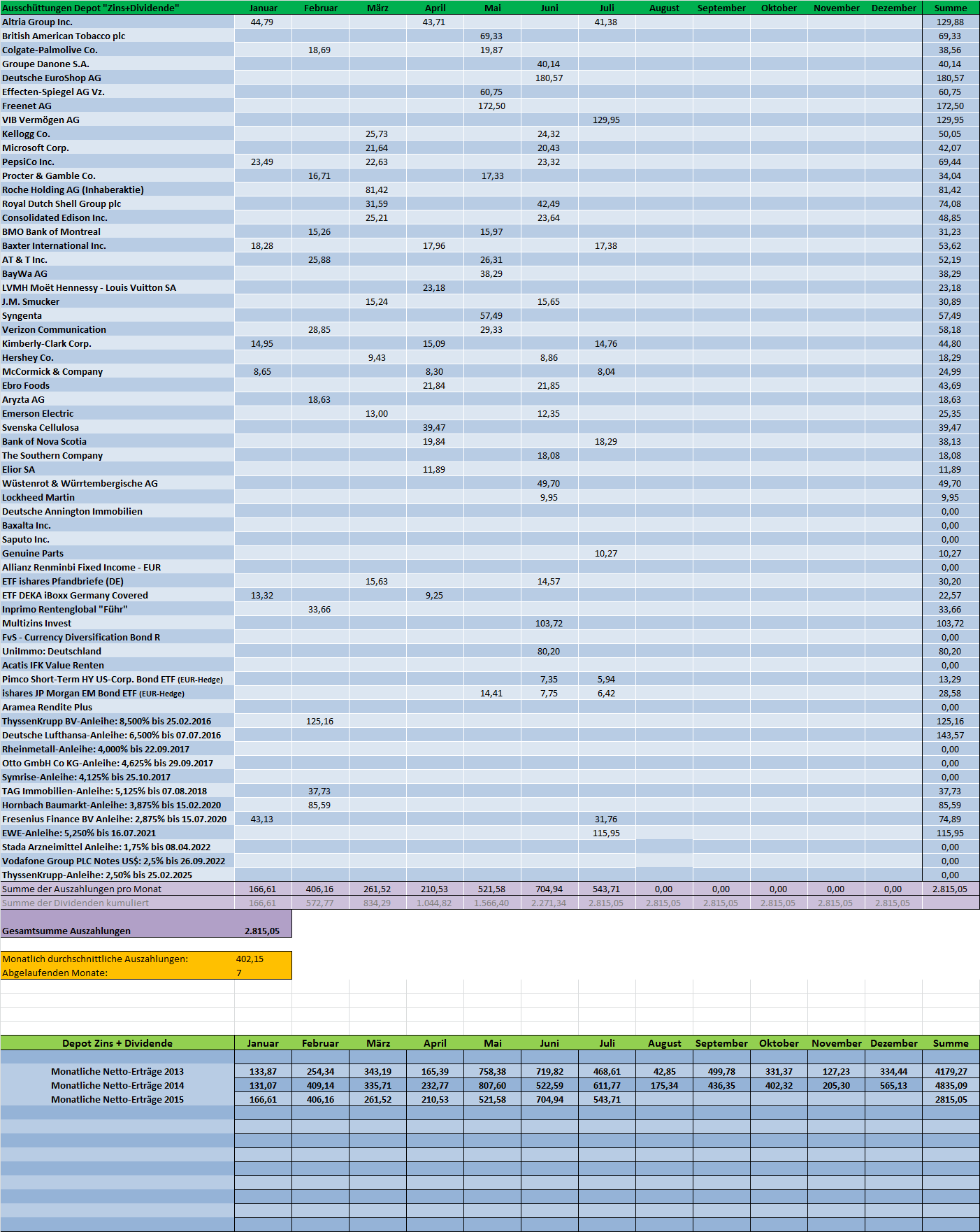Click the "Stada Arzneimittel Anleihe" row label
This screenshot has height=1232, width=980.
106,847
